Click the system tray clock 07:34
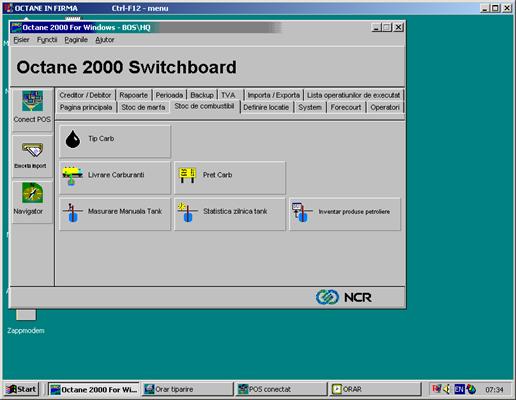The width and height of the screenshot is (516, 400). pos(494,389)
